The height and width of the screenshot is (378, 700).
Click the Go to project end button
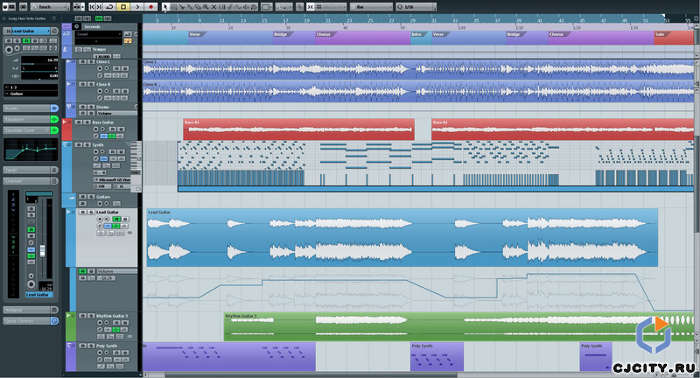click(100, 7)
